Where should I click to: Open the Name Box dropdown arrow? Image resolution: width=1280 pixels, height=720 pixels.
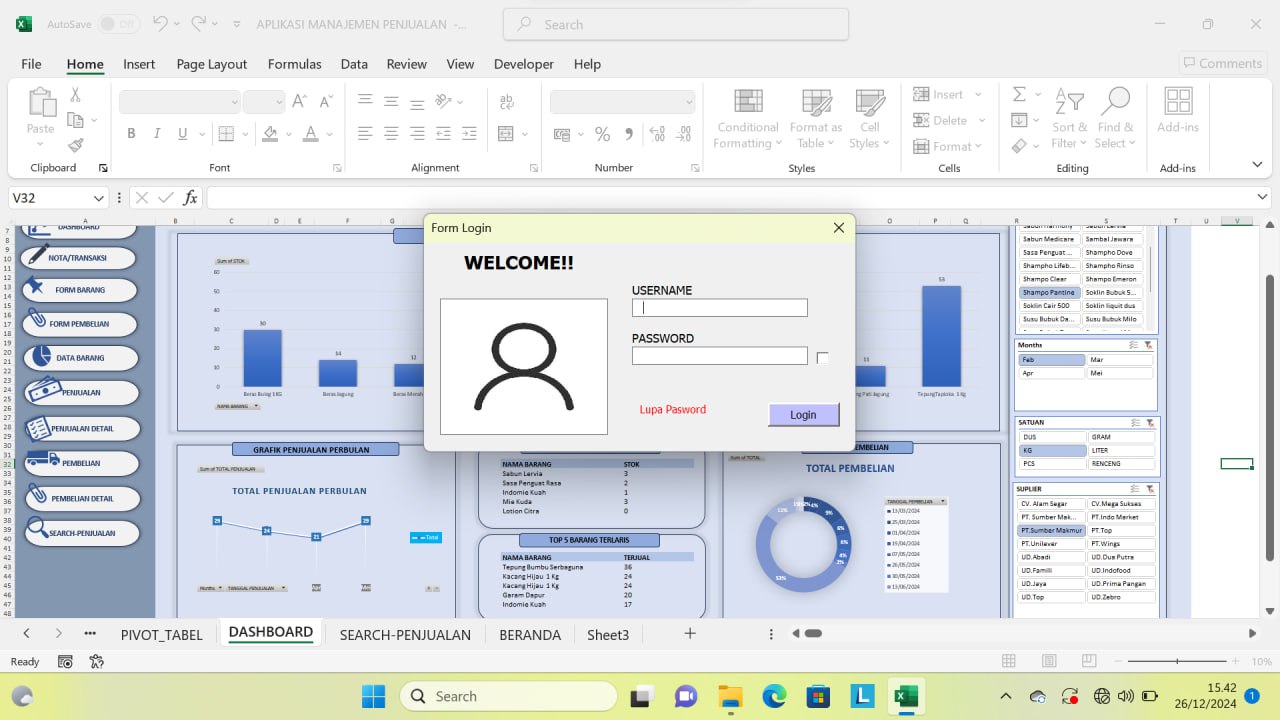(x=98, y=198)
